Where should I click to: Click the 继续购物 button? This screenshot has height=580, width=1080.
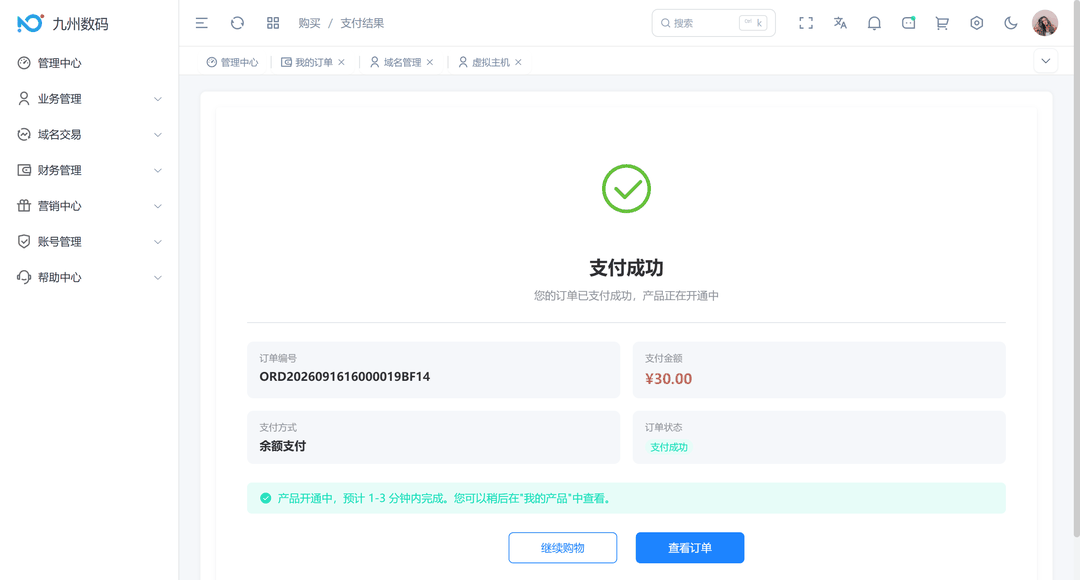563,548
